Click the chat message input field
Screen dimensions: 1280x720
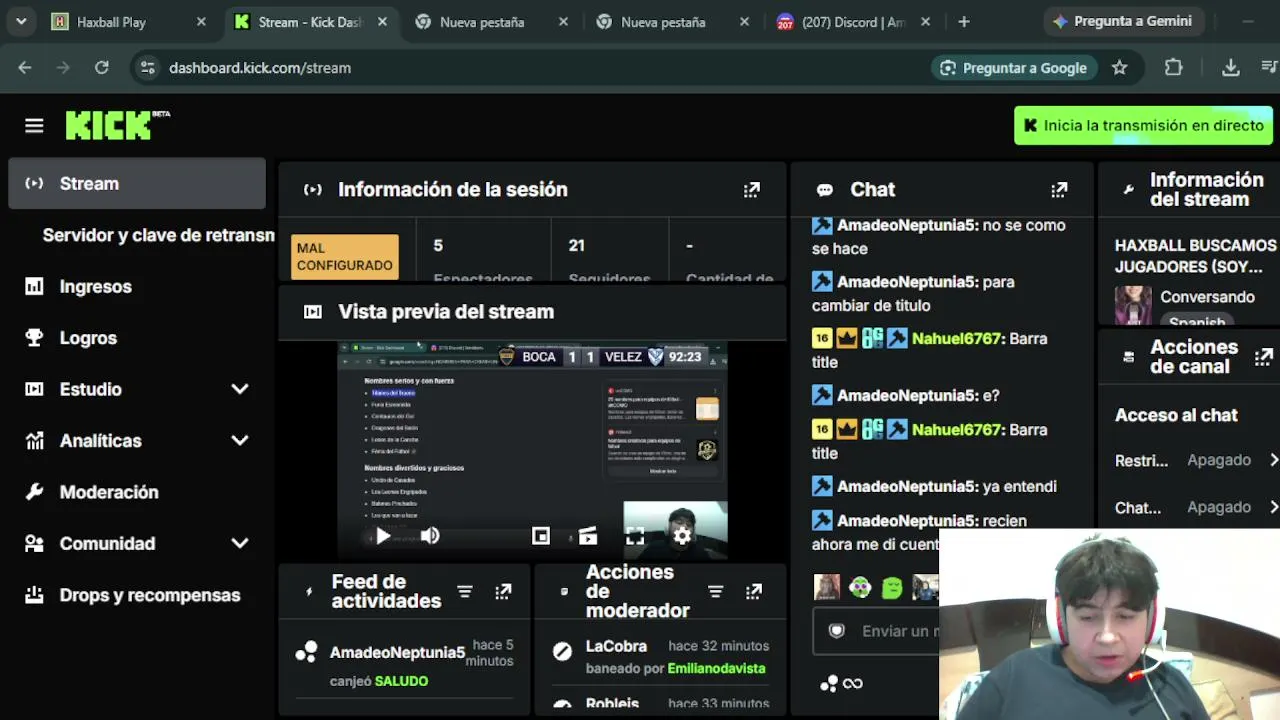point(876,631)
